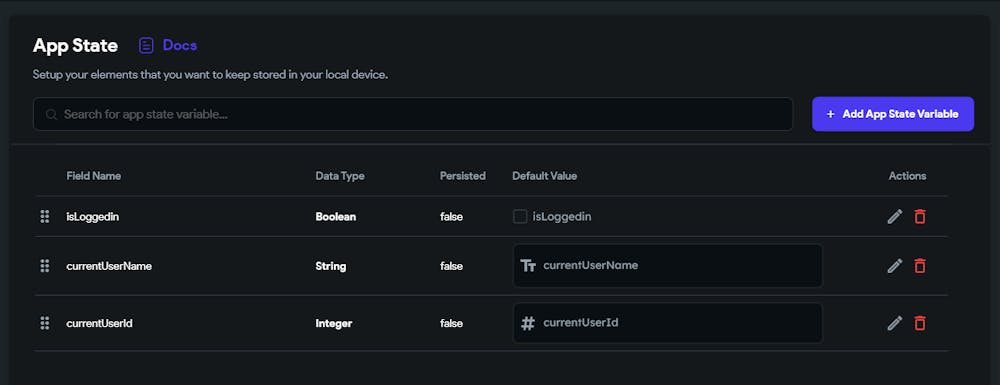The width and height of the screenshot is (1000, 385).
Task: Click the Persisted column header
Action: click(x=462, y=176)
